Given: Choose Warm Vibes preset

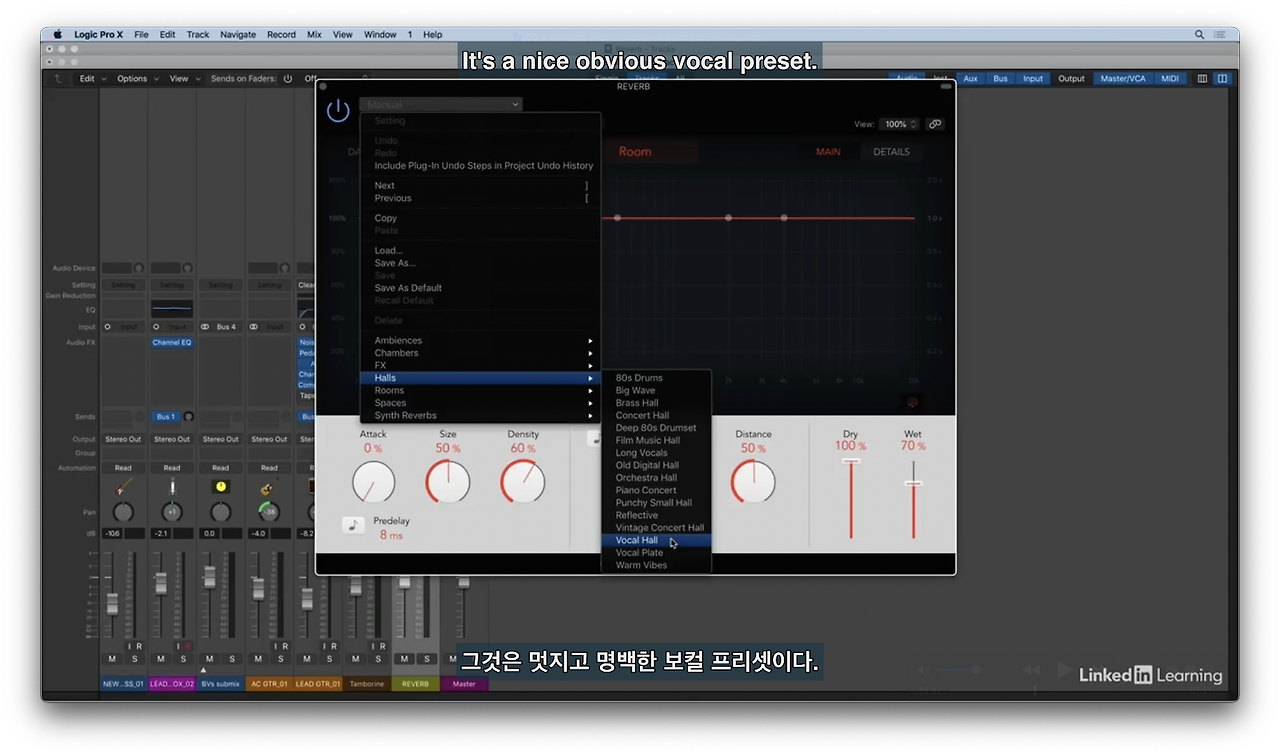Looking at the screenshot, I should tap(656, 565).
